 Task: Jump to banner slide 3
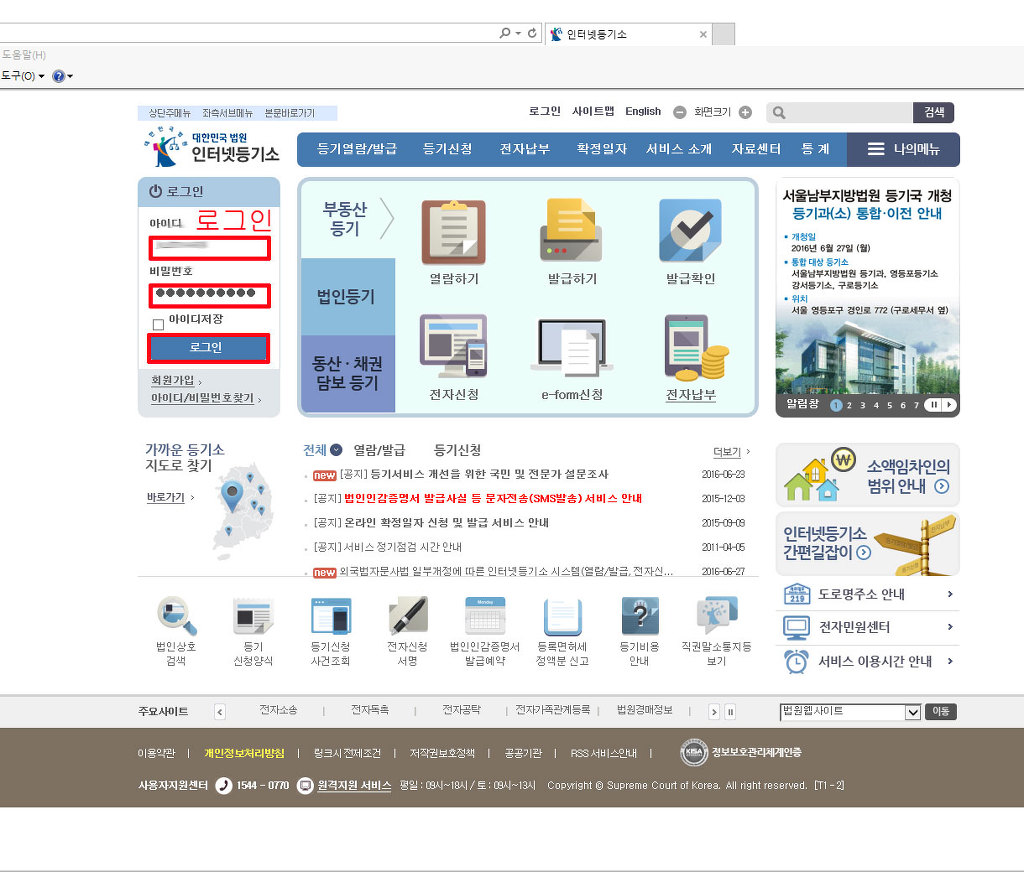pyautogui.click(x=863, y=406)
